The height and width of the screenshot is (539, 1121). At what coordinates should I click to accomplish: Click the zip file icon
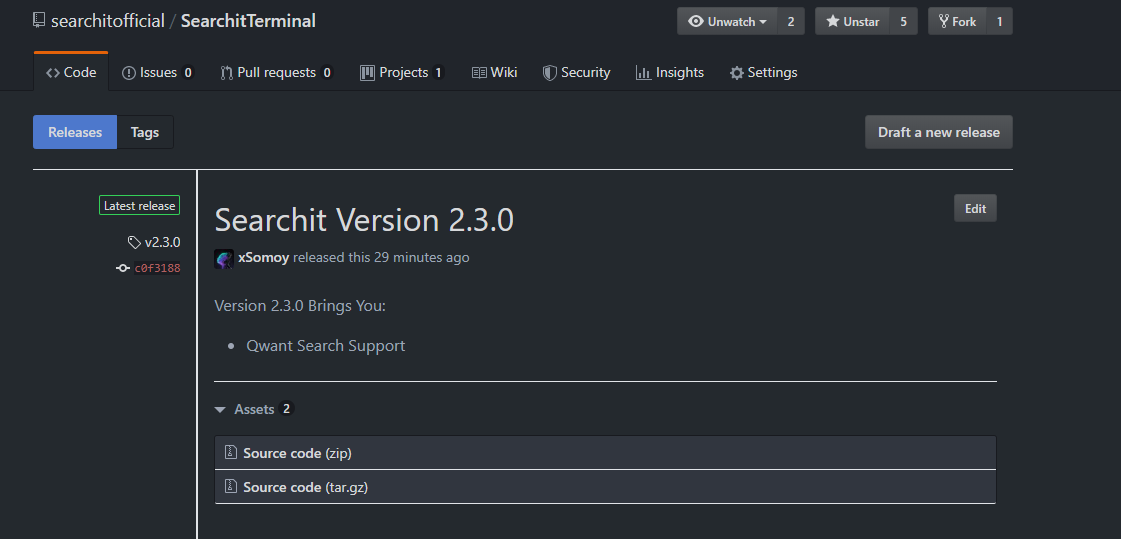[x=230, y=452]
